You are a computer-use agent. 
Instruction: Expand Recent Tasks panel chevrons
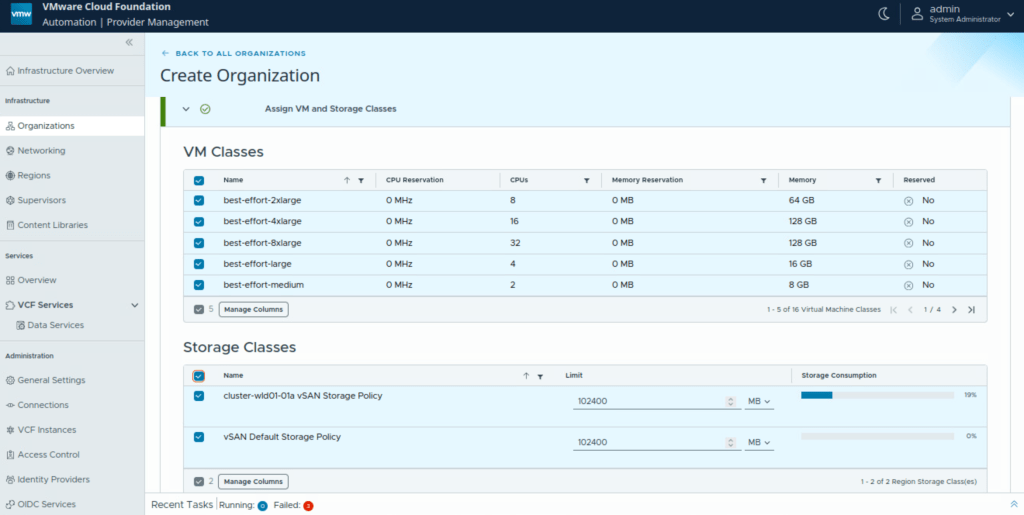pos(1013,504)
